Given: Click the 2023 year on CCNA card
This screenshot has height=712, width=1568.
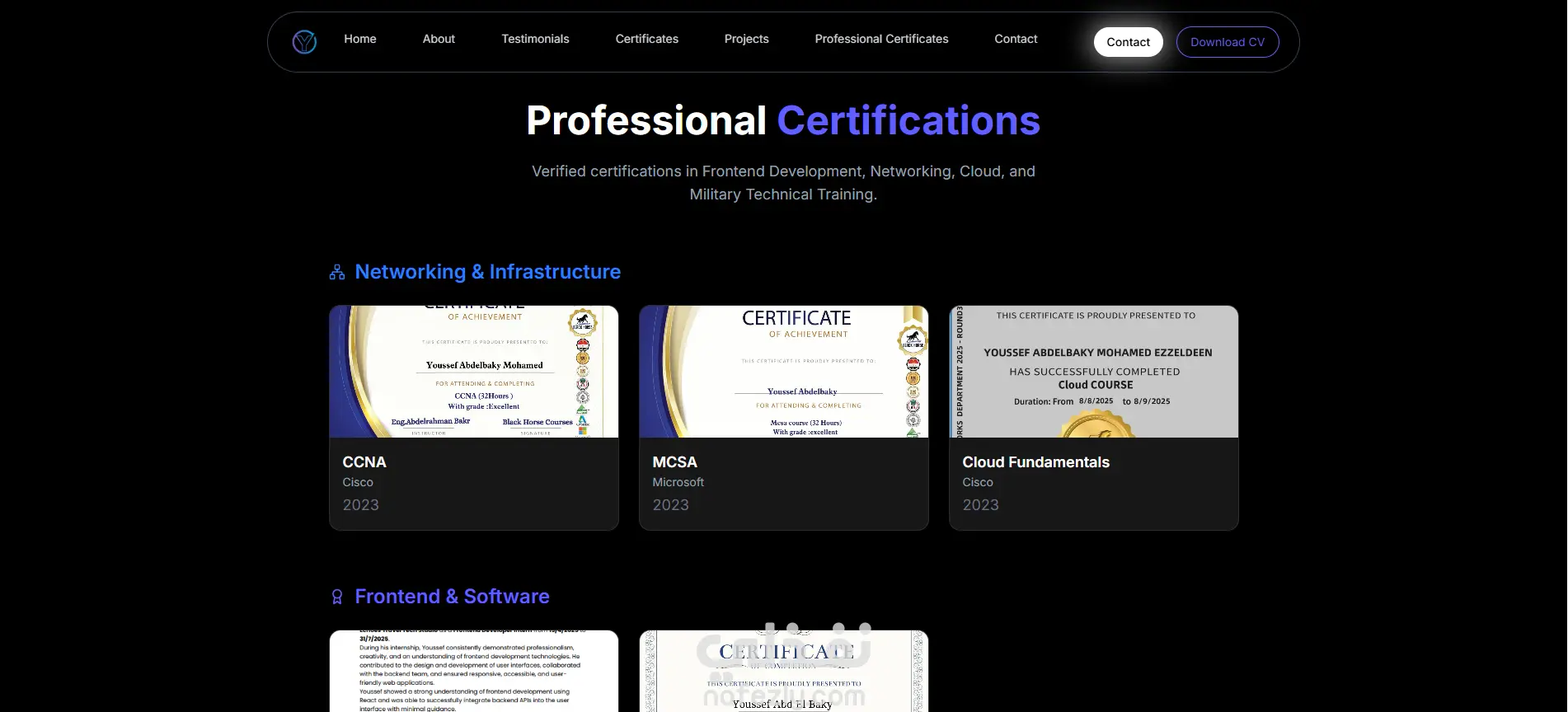Looking at the screenshot, I should coord(361,505).
